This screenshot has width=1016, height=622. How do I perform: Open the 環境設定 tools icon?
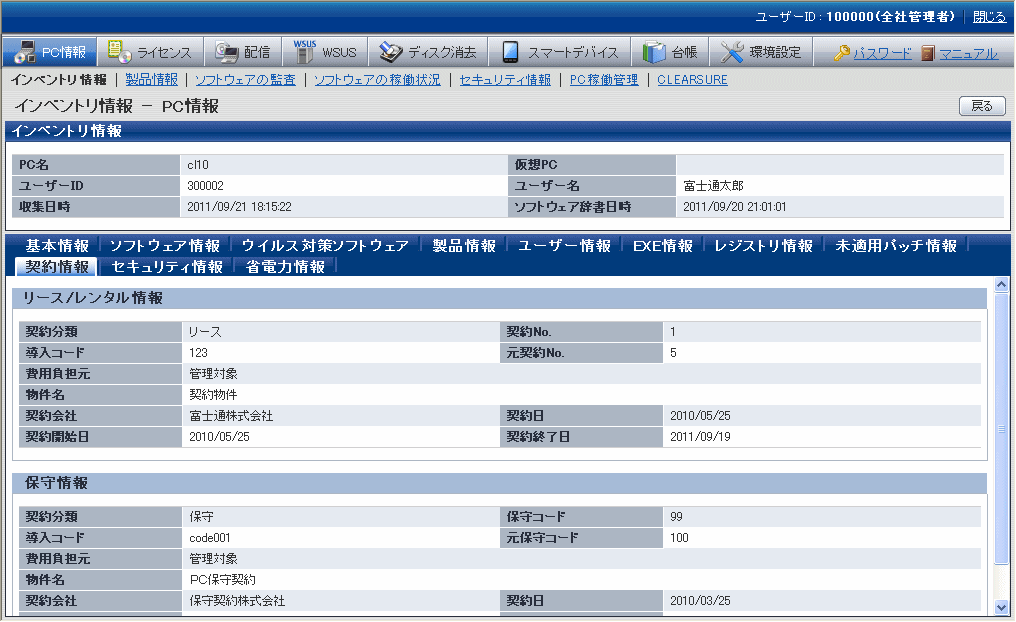pyautogui.click(x=733, y=53)
